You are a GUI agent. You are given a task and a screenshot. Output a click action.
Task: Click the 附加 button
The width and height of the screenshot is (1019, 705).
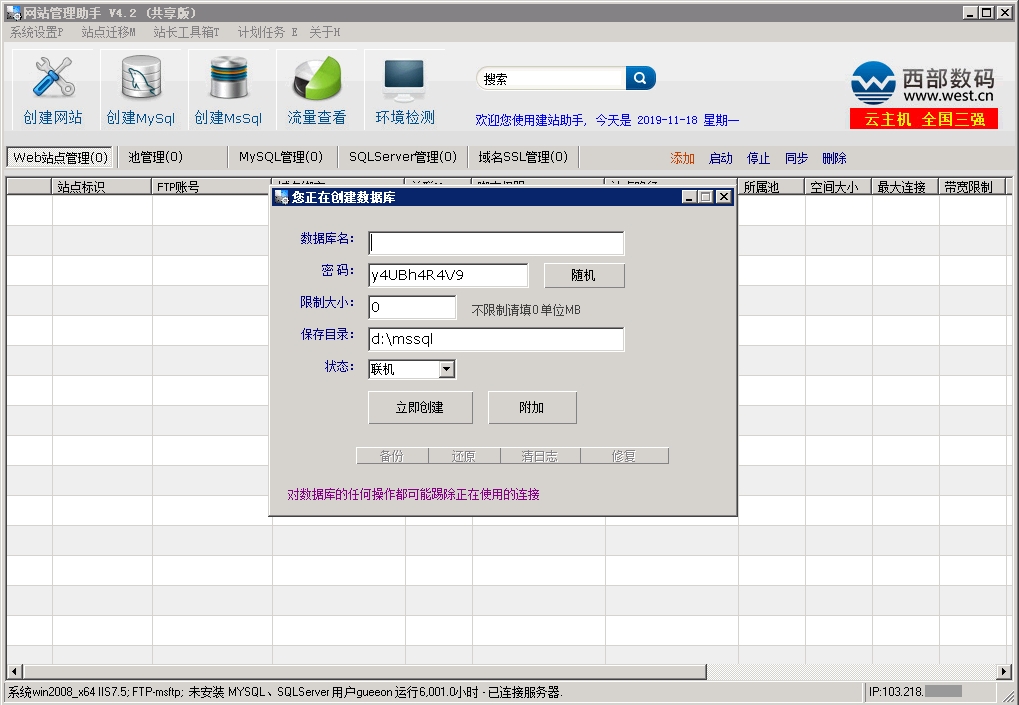pyautogui.click(x=532, y=408)
